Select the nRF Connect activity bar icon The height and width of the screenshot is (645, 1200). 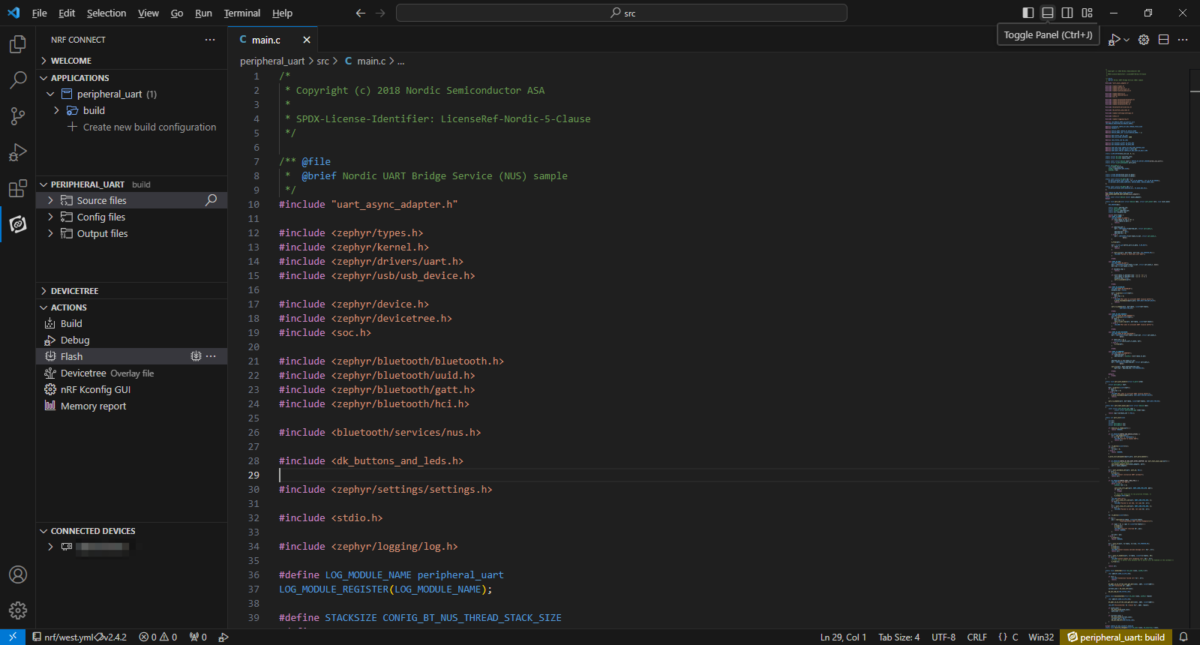17,224
